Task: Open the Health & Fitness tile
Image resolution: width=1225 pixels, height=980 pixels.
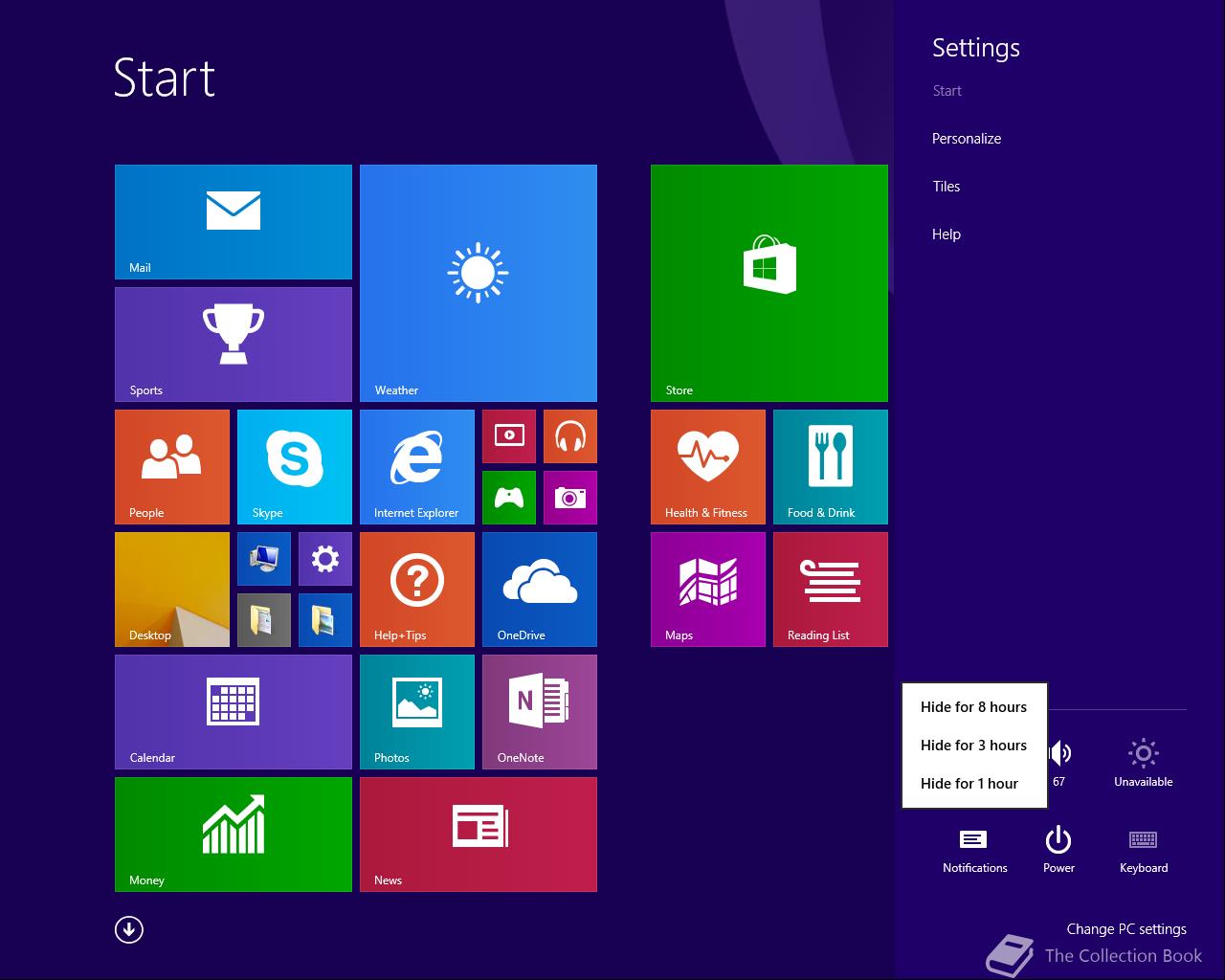Action: [x=708, y=467]
